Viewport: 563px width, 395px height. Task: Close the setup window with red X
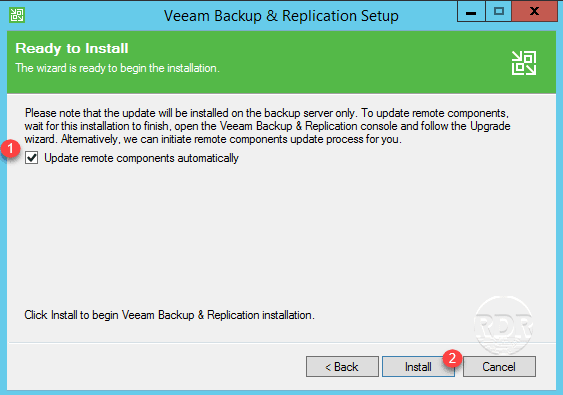(x=534, y=12)
